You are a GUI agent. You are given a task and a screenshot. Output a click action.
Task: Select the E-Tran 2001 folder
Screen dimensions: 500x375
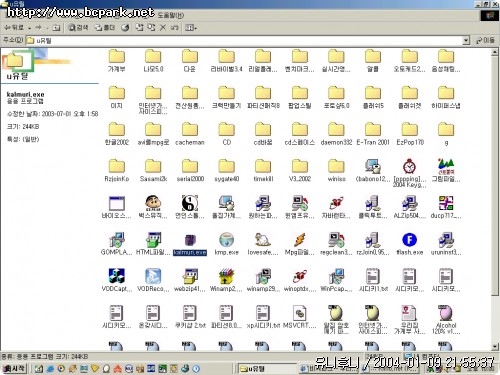pos(373,129)
